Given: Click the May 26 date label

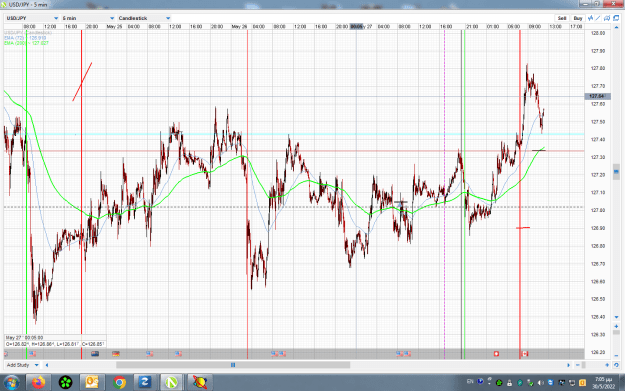Looking at the screenshot, I should click(239, 27).
